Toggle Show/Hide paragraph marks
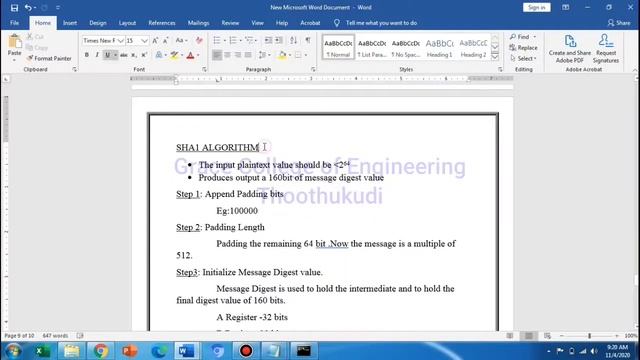Image resolution: width=640 pixels, height=360 pixels. (308, 40)
